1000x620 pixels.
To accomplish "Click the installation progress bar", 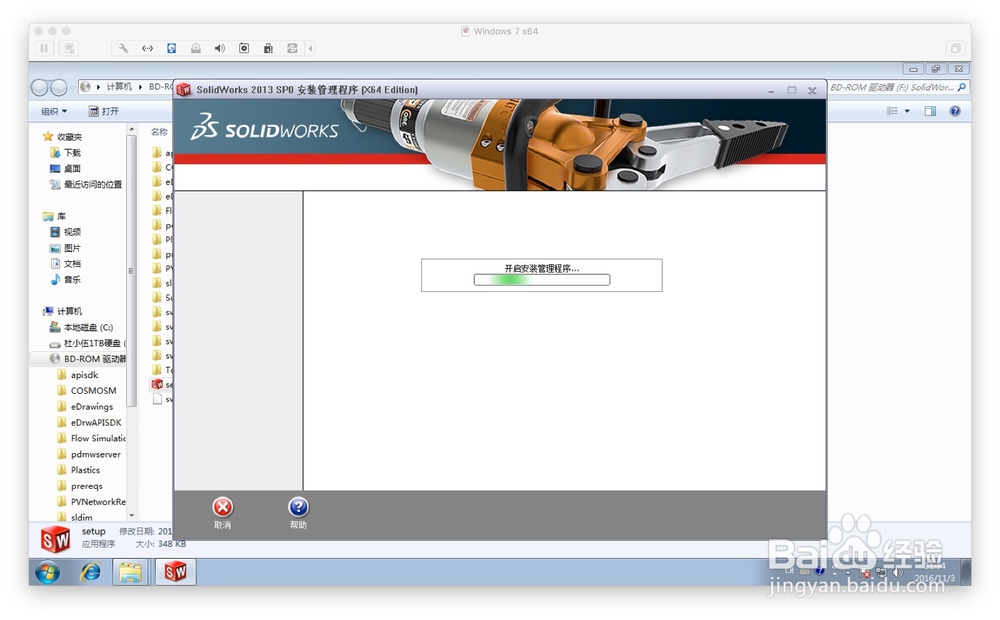I will 541,280.
